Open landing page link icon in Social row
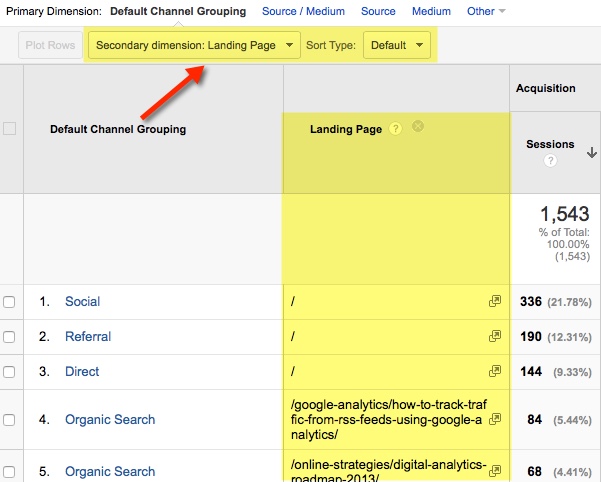Screen dimensions: 601x482 pyautogui.click(x=495, y=301)
